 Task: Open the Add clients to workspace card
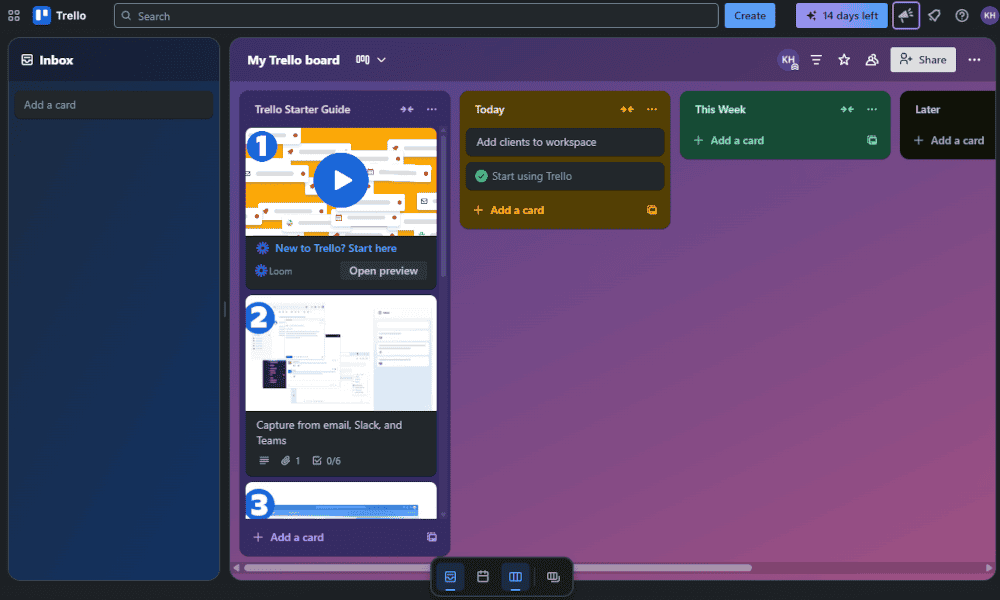[x=565, y=142]
